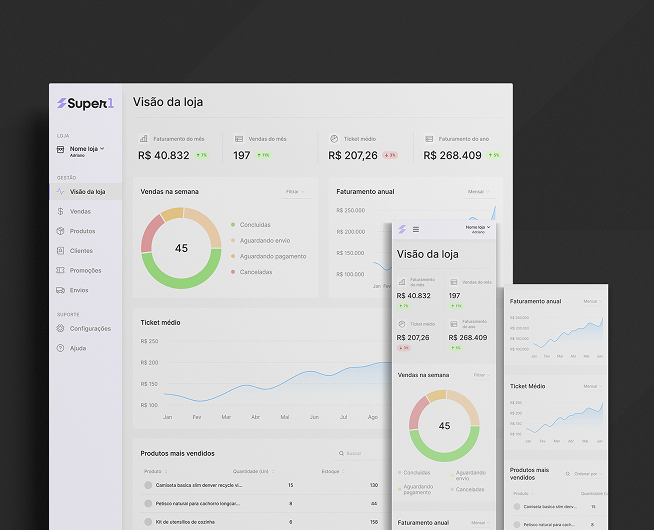Select the Clientes icon in the sidebar
Viewport: 654px width, 530px height.
(60, 251)
